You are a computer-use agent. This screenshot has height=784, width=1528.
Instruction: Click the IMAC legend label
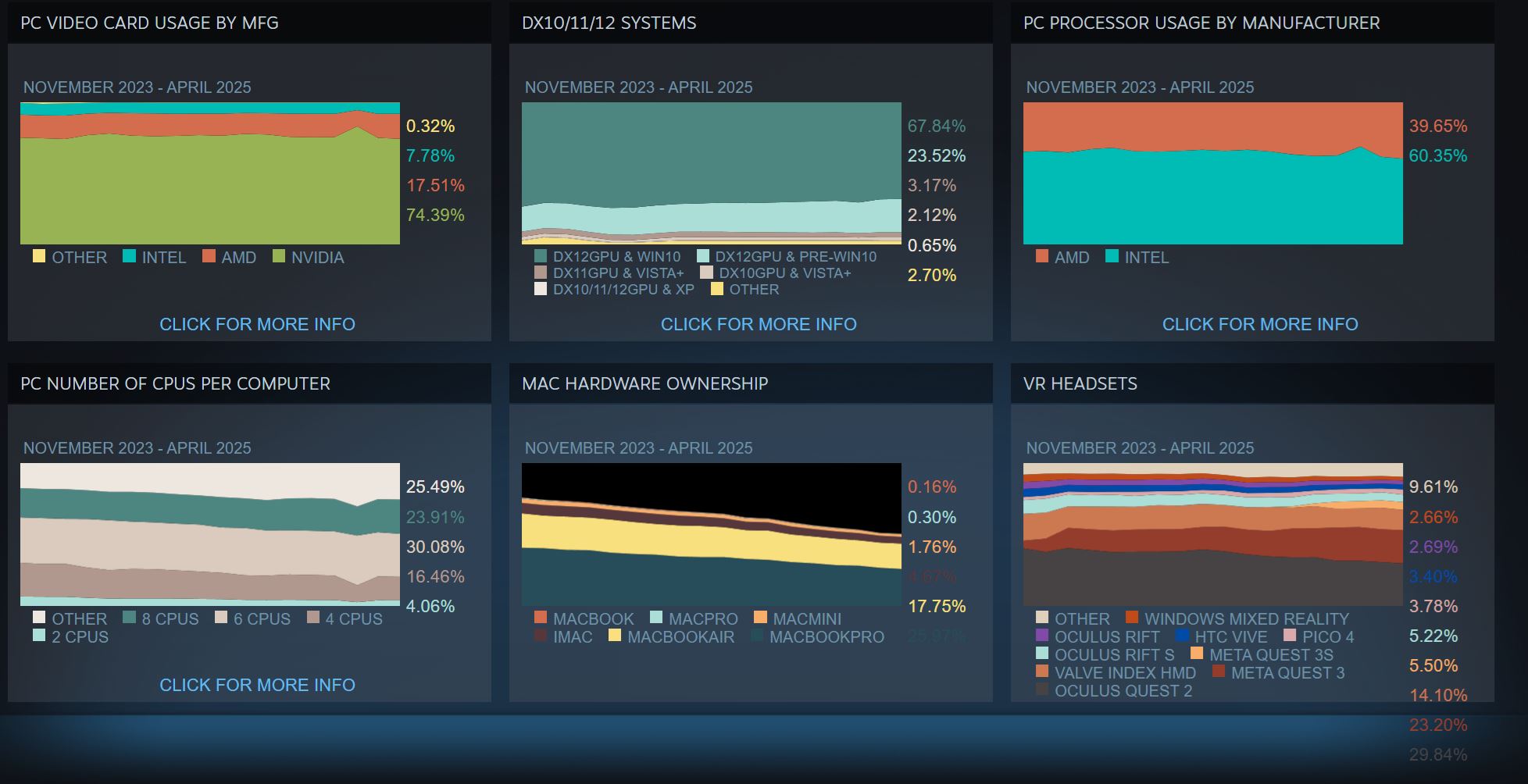pos(573,637)
